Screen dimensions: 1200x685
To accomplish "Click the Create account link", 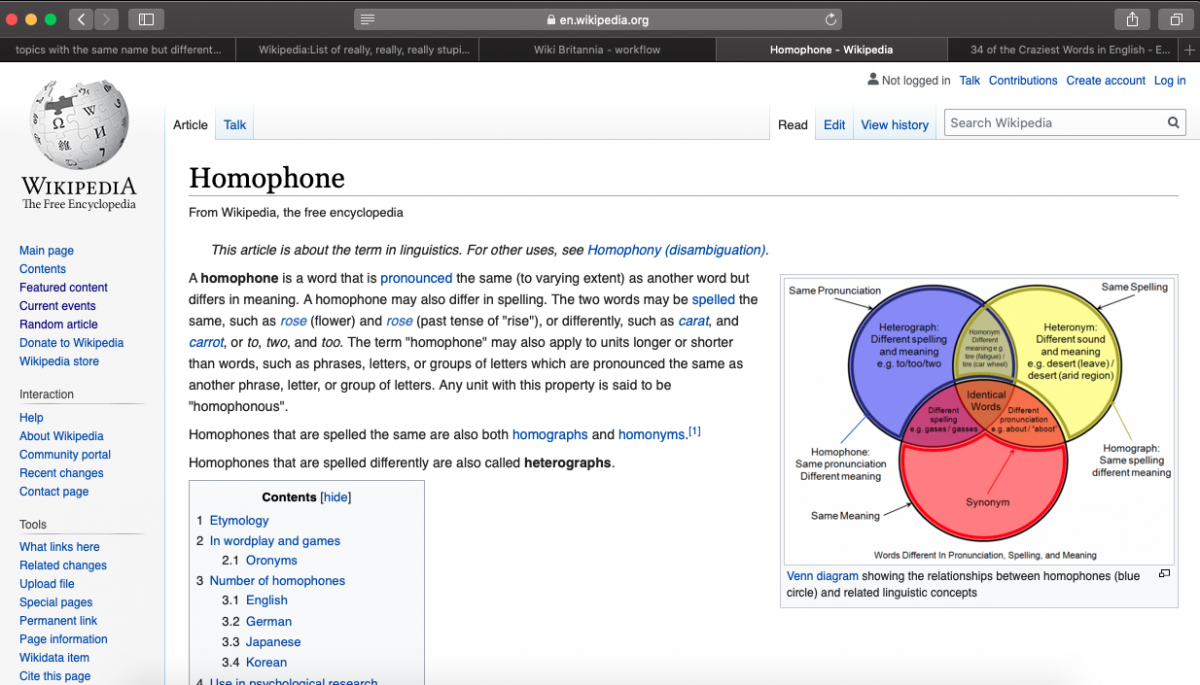I will [1105, 81].
